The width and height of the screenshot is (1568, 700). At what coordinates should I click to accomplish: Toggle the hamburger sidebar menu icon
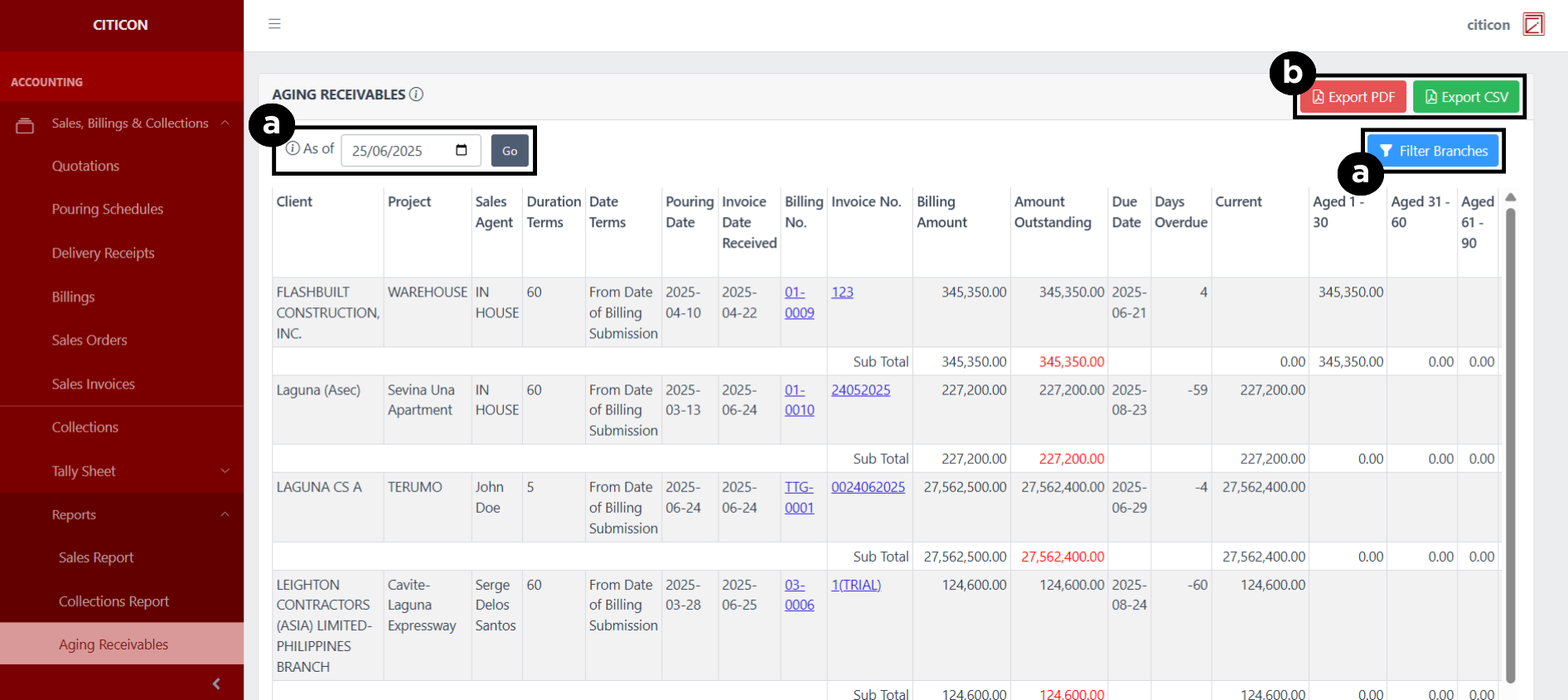tap(274, 24)
